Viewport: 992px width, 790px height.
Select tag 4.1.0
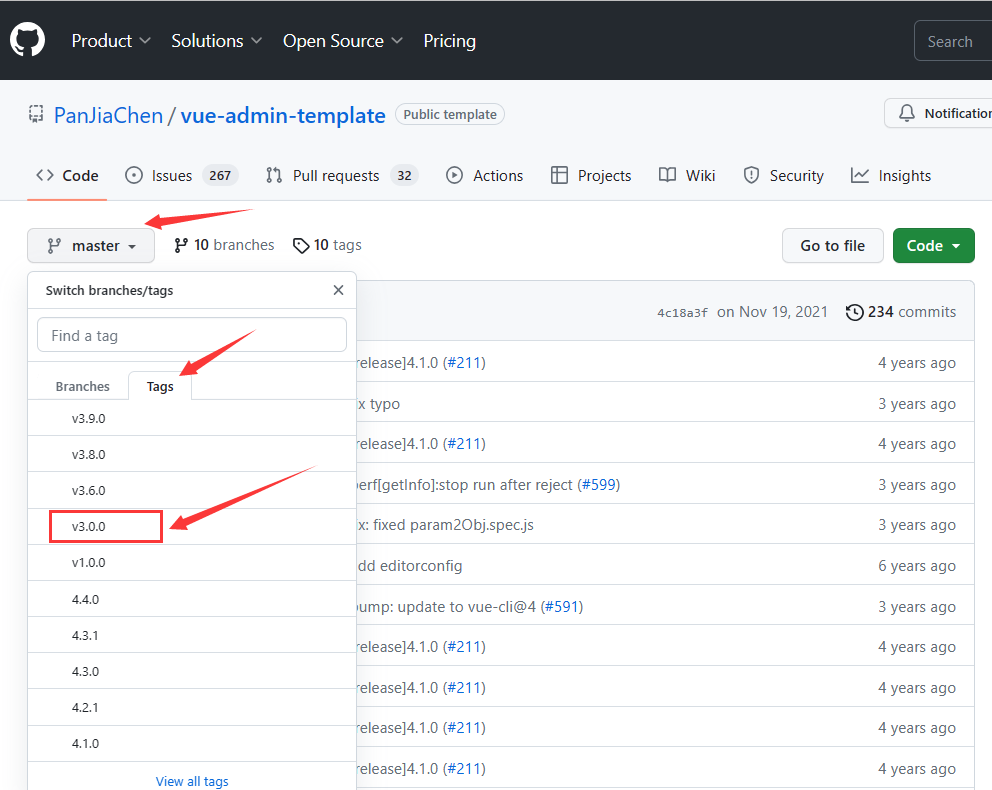[192, 743]
